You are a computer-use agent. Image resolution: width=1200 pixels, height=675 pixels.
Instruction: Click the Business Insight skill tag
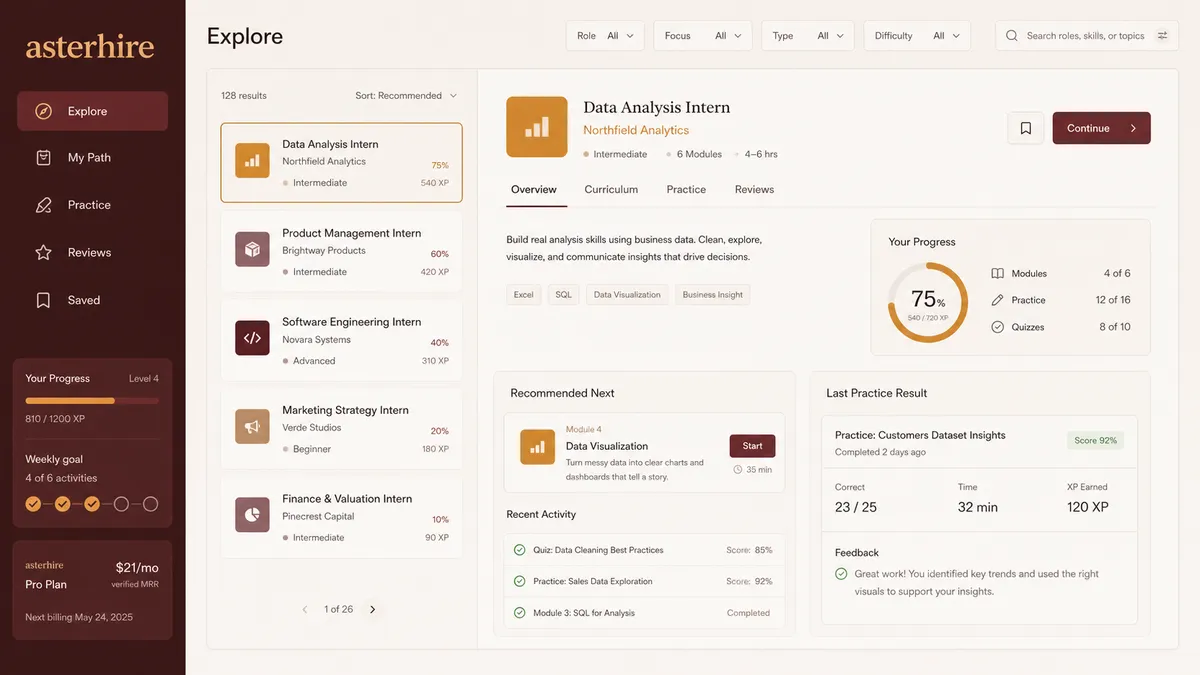pyautogui.click(x=713, y=295)
